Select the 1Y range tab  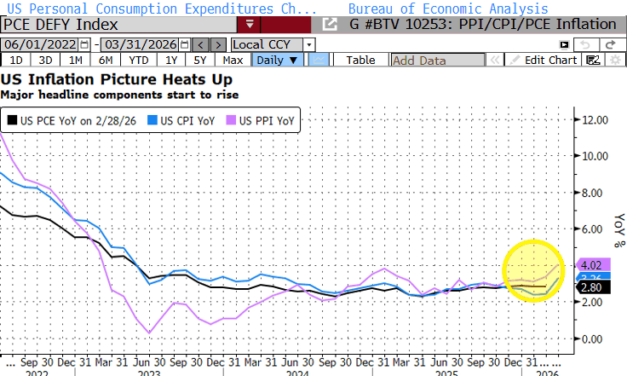point(171,60)
